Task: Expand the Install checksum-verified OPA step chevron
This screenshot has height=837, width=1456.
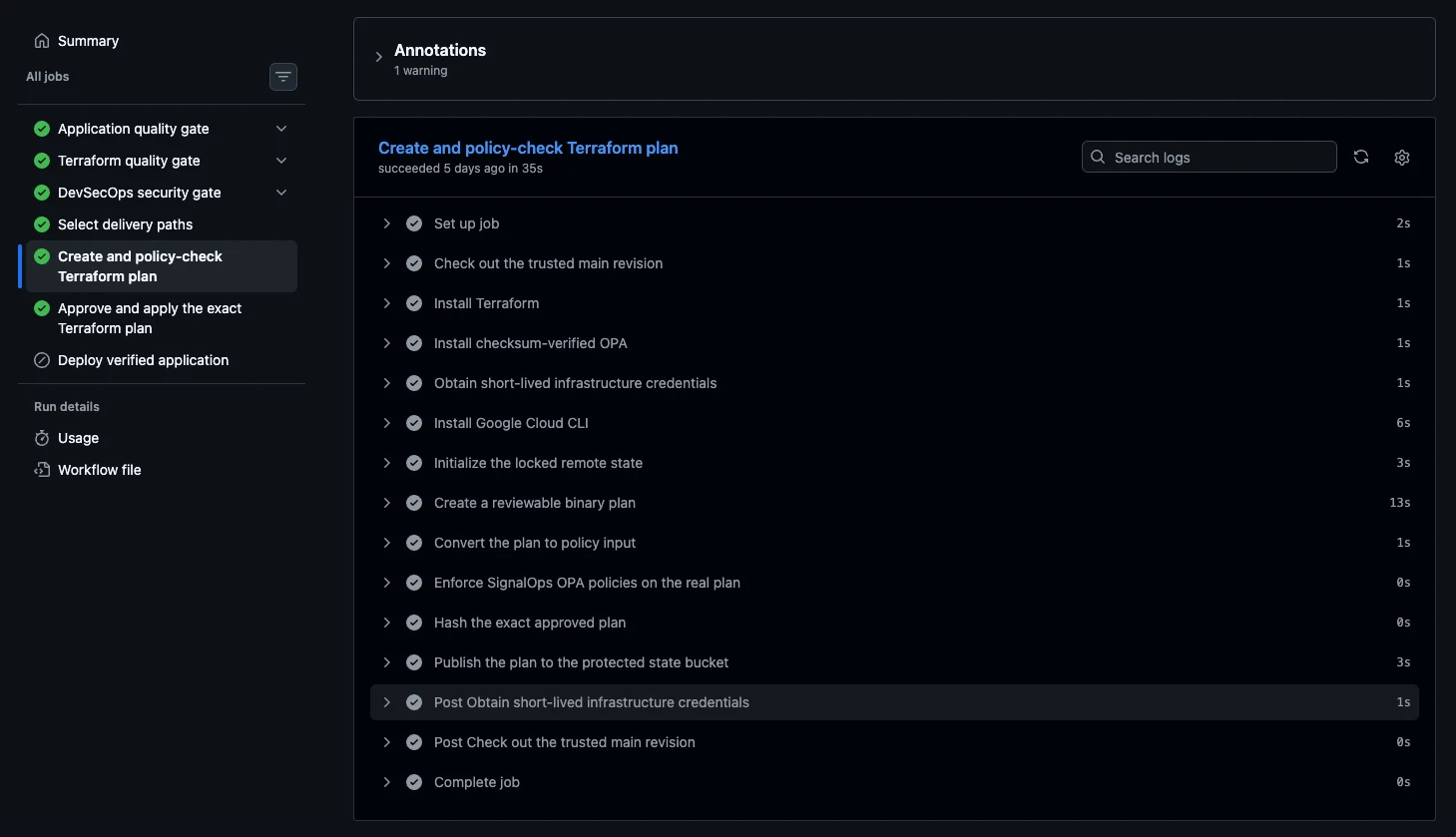Action: [x=387, y=343]
